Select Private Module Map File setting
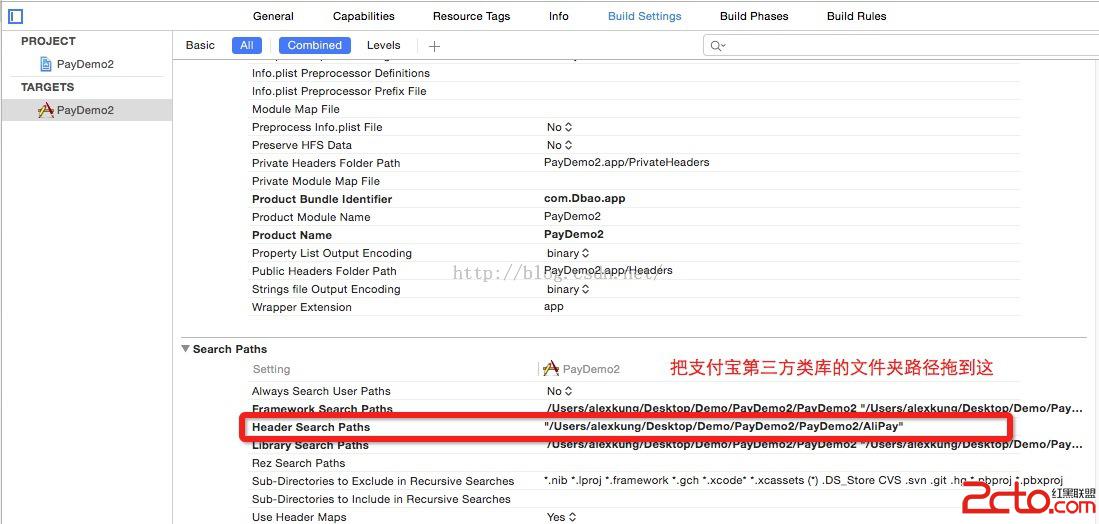 pyautogui.click(x=316, y=181)
